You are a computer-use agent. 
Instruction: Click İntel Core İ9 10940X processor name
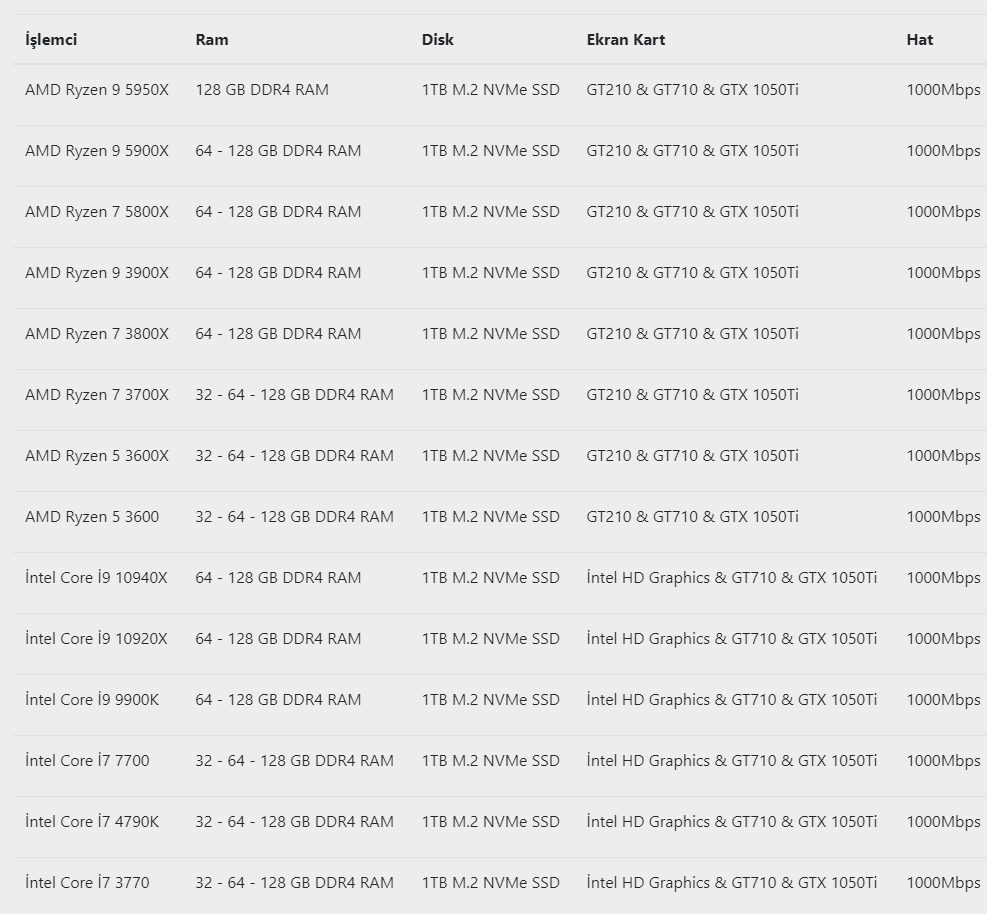[x=96, y=578]
